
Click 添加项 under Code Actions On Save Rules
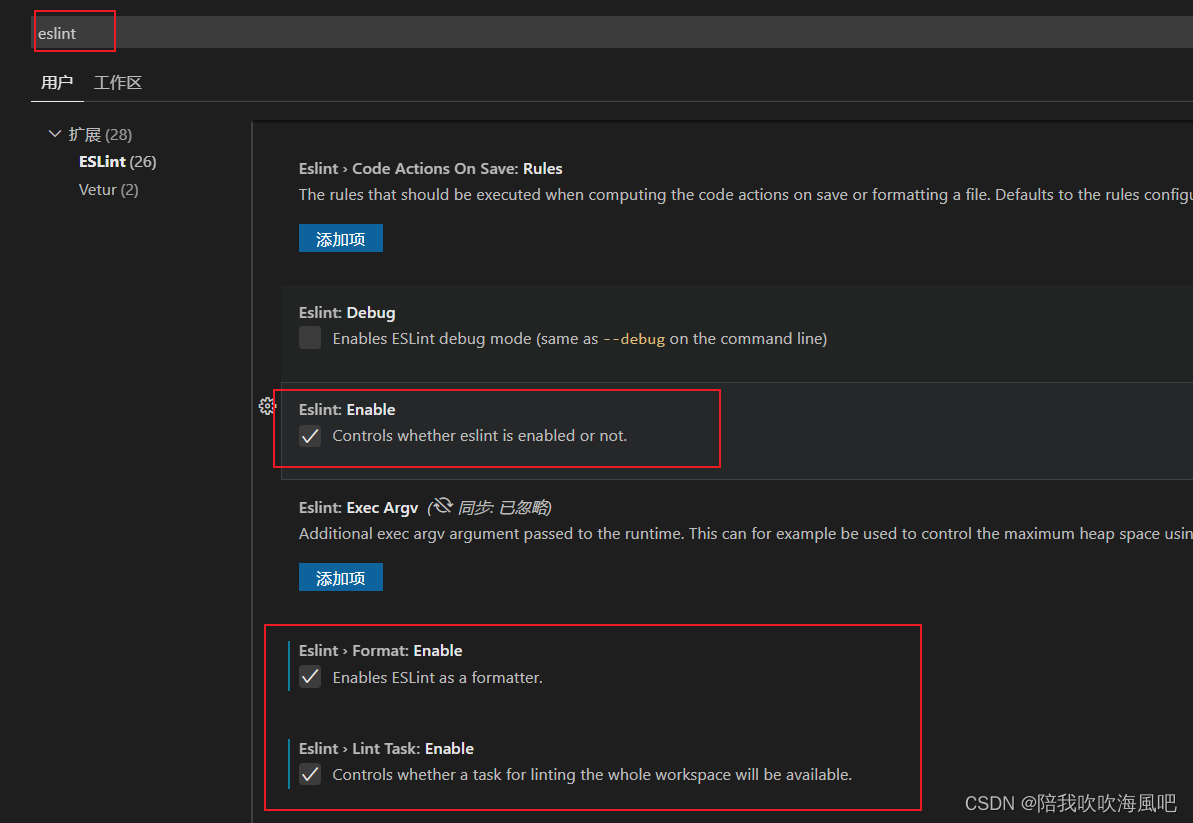340,238
